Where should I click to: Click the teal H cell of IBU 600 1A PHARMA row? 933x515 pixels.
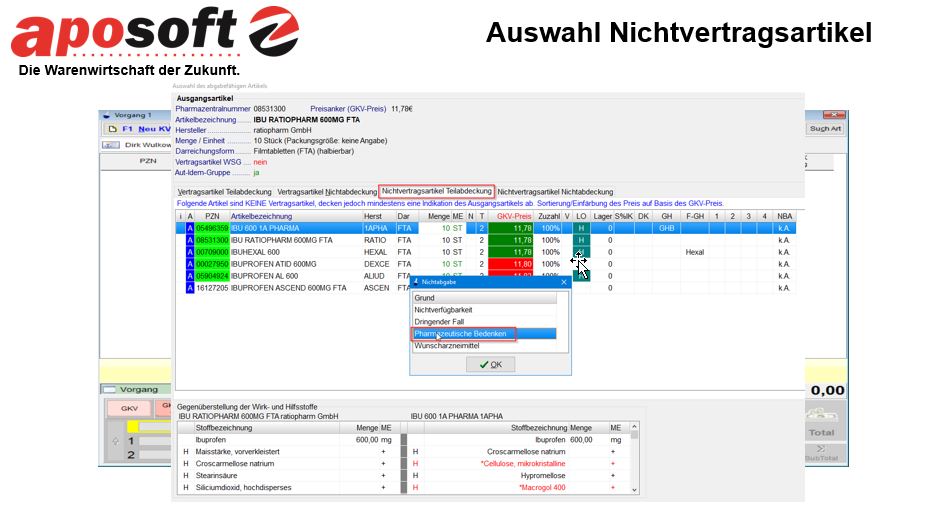[x=581, y=228]
